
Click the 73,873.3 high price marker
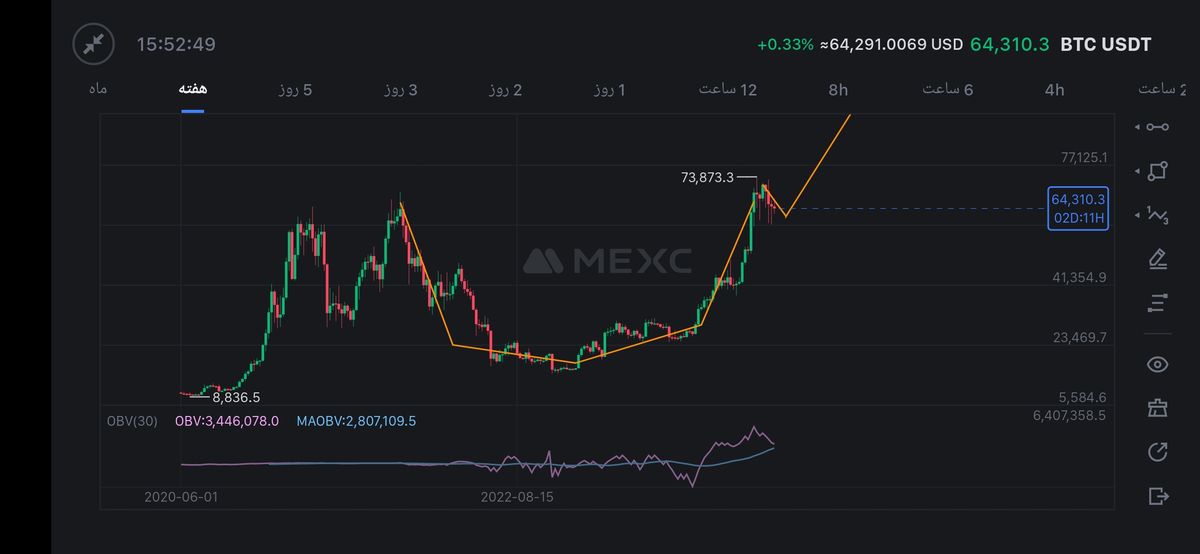pyautogui.click(x=707, y=177)
